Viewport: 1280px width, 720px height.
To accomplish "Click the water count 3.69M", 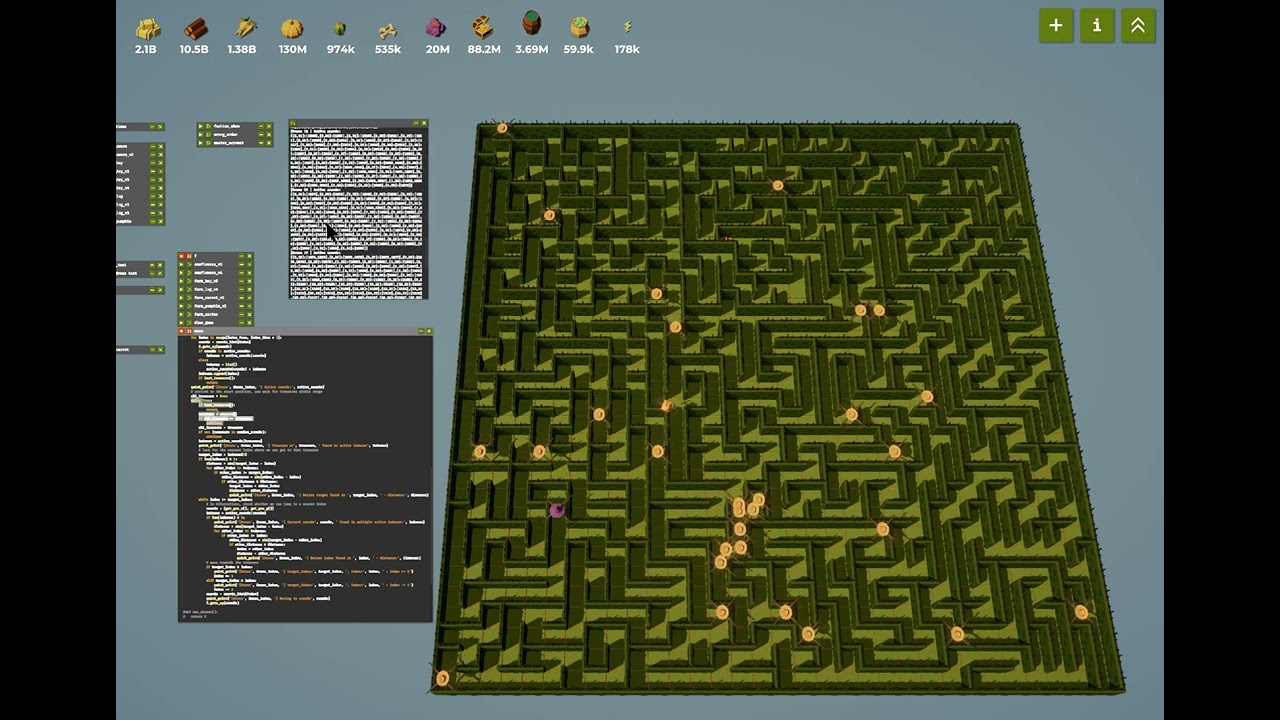I will [x=532, y=49].
